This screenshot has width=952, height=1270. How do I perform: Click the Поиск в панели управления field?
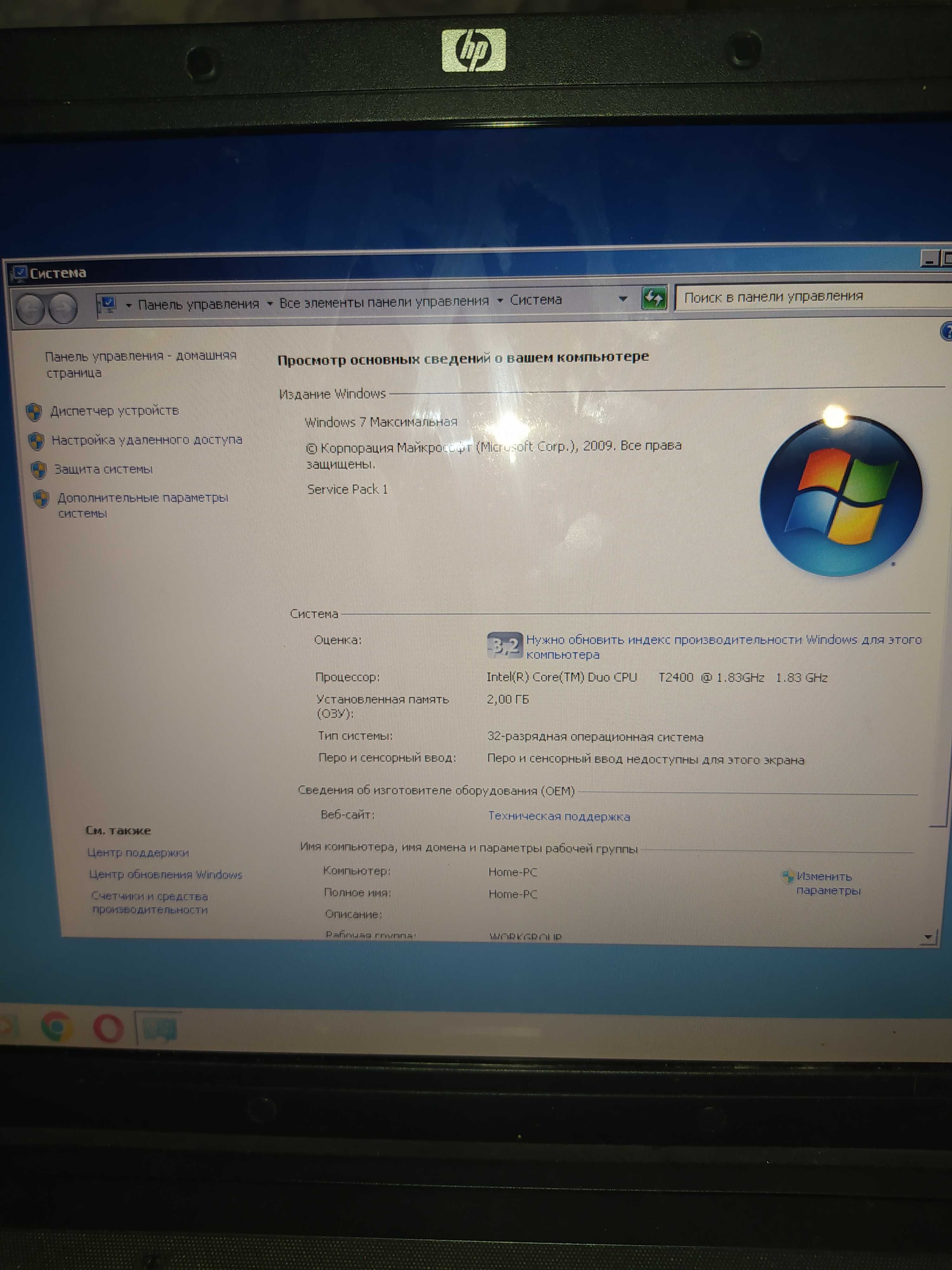[814, 297]
